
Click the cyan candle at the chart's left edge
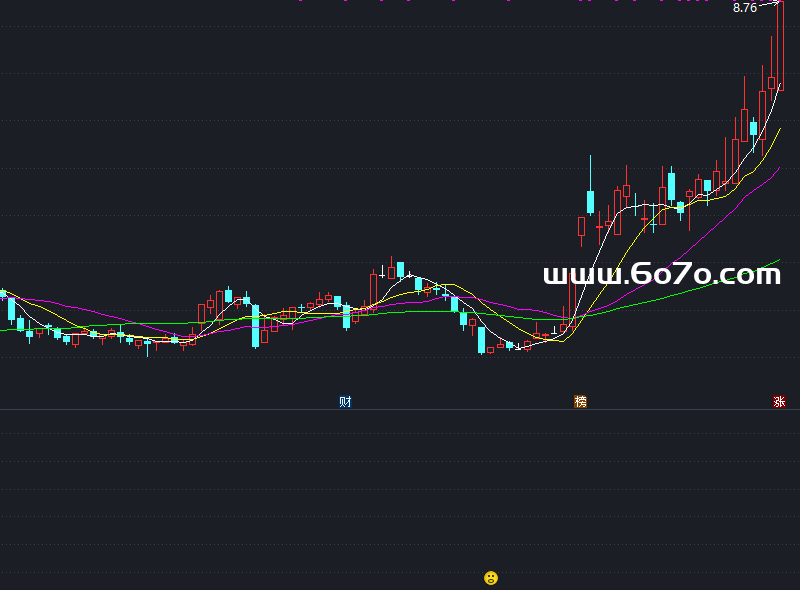pos(11,309)
